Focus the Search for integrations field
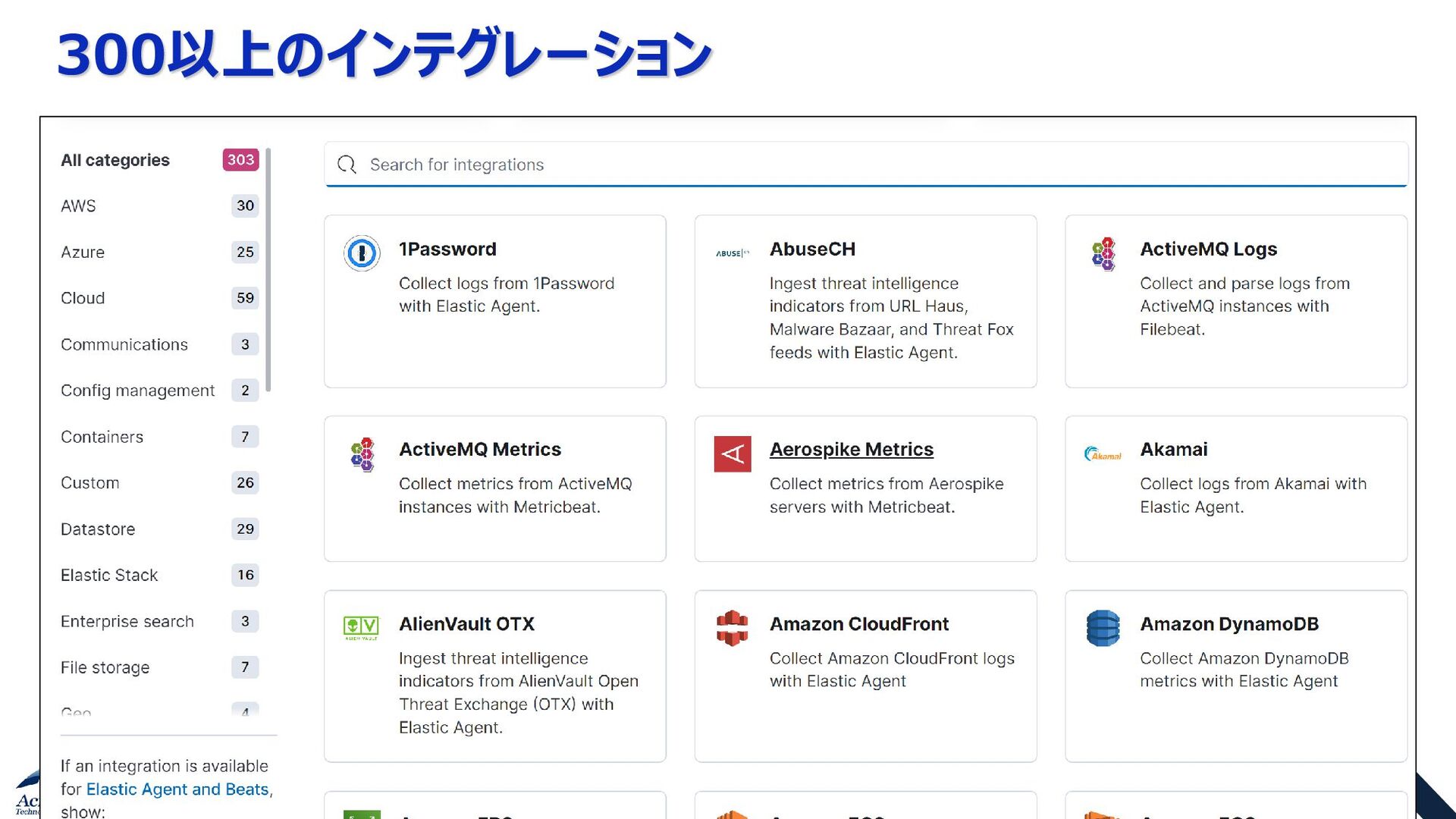Viewport: 1456px width, 819px height. [x=866, y=165]
